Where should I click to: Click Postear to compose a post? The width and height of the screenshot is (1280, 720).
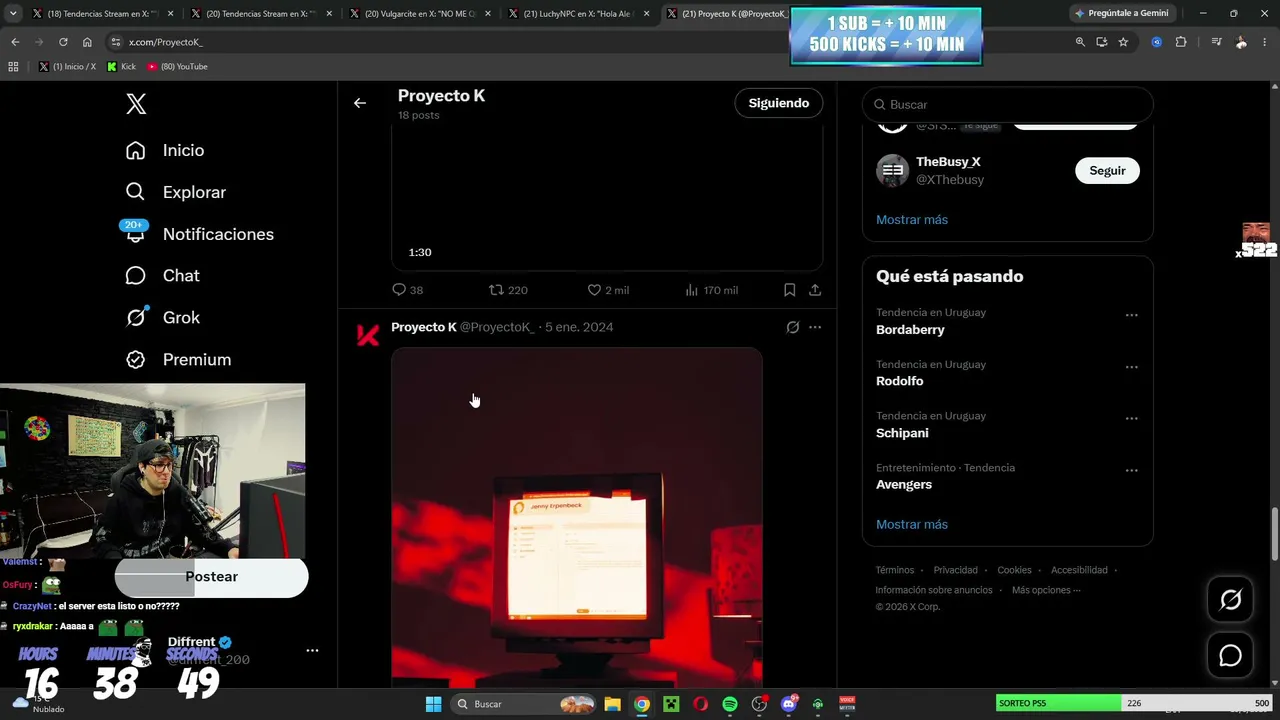coord(211,577)
